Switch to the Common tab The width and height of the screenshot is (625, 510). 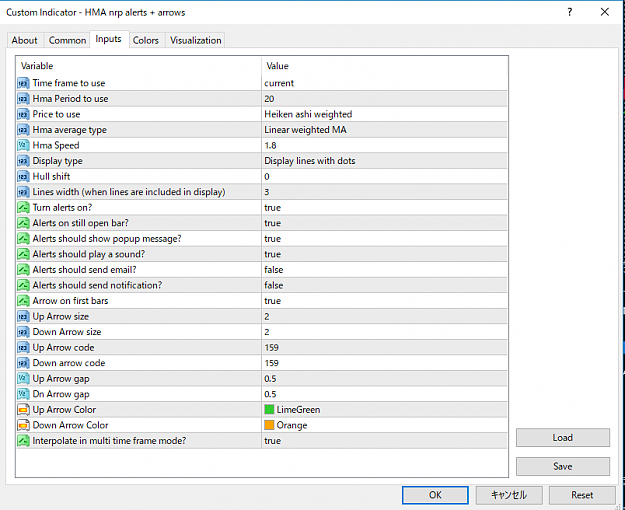click(67, 40)
